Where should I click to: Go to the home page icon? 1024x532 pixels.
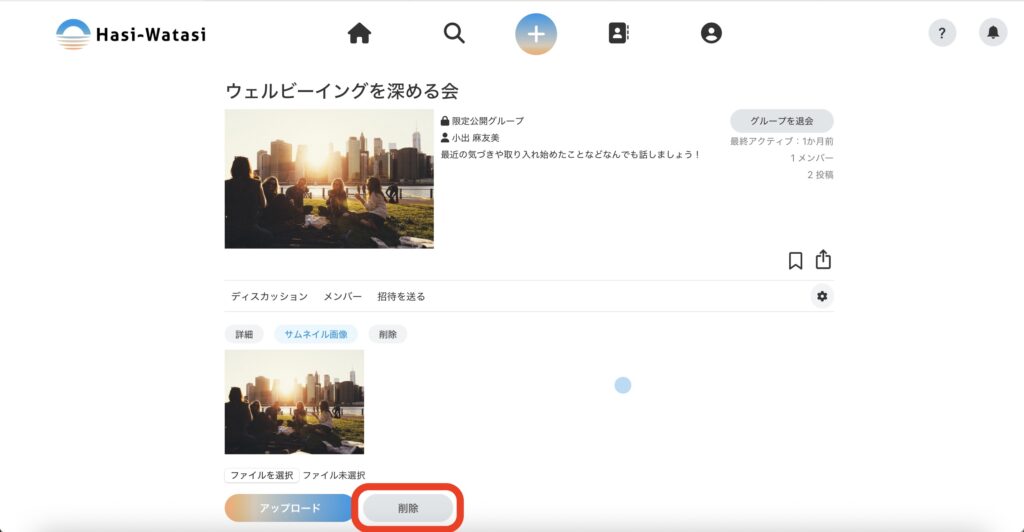(359, 33)
